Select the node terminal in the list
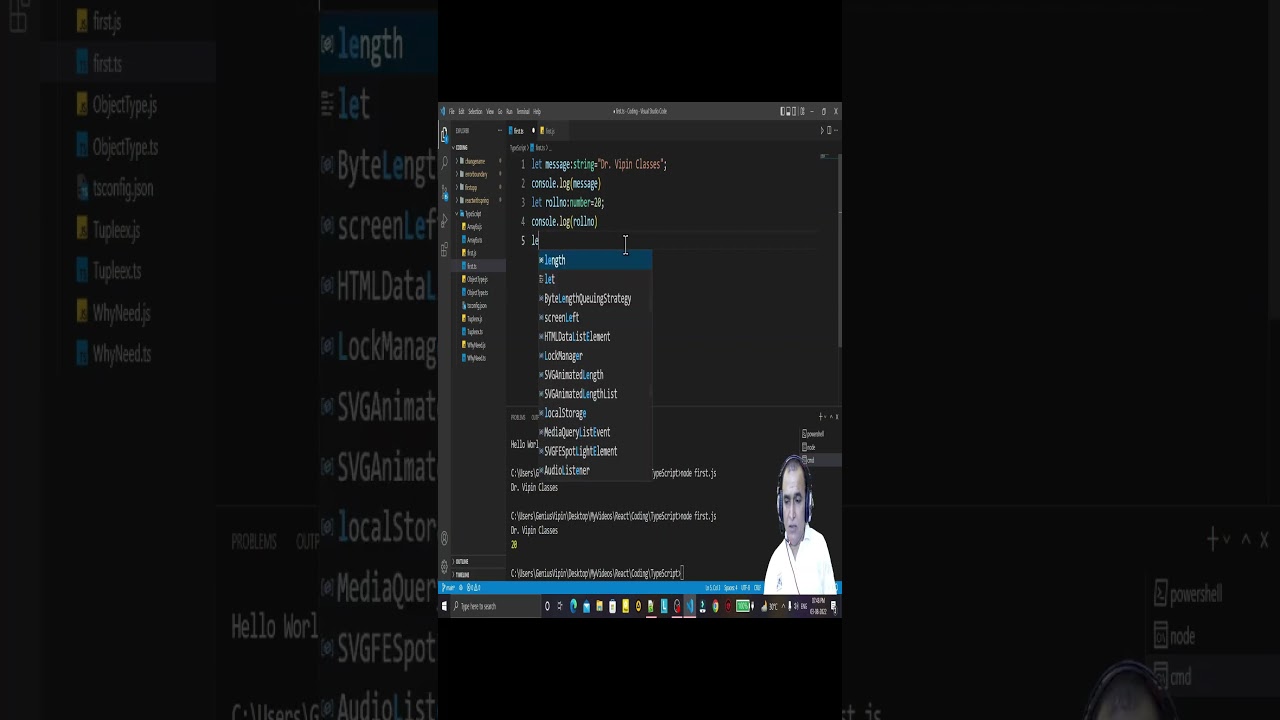Image resolution: width=1280 pixels, height=720 pixels. pos(820,447)
